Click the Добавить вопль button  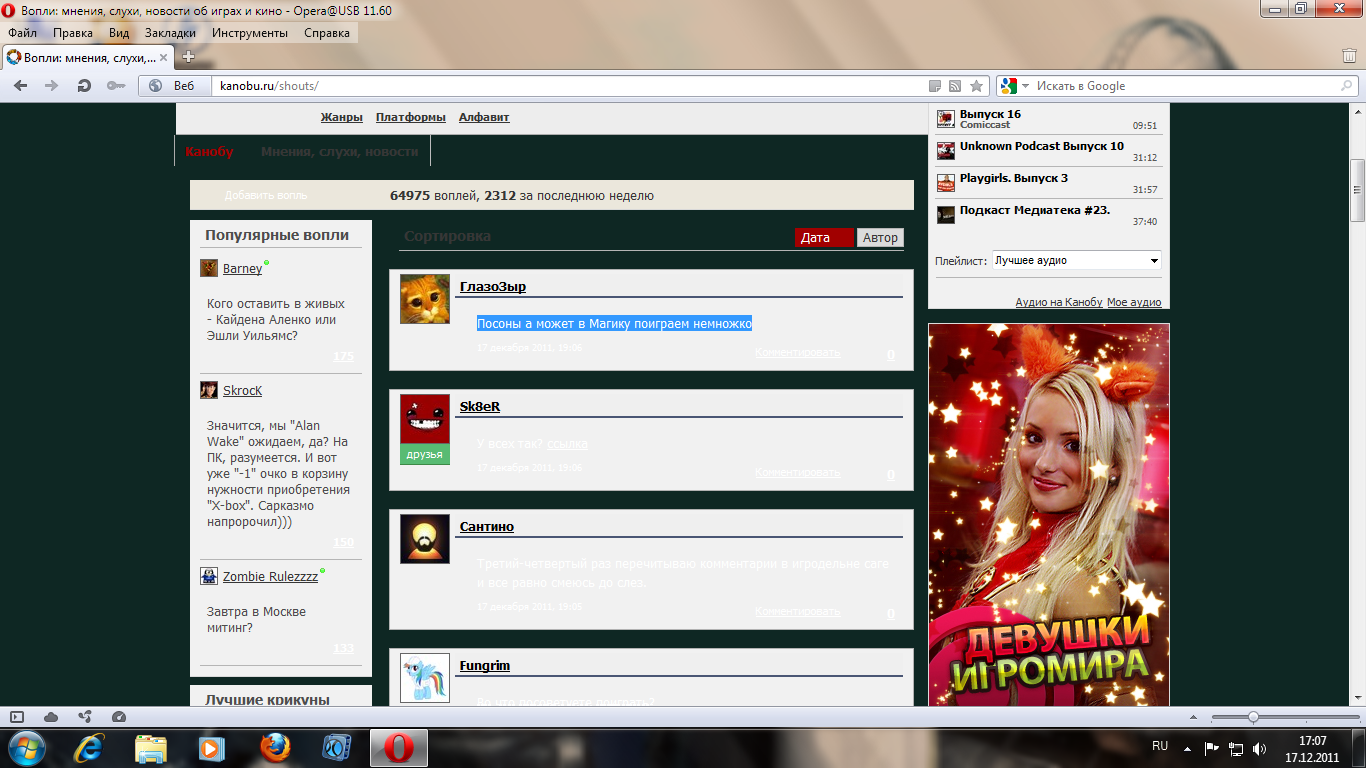pos(266,195)
